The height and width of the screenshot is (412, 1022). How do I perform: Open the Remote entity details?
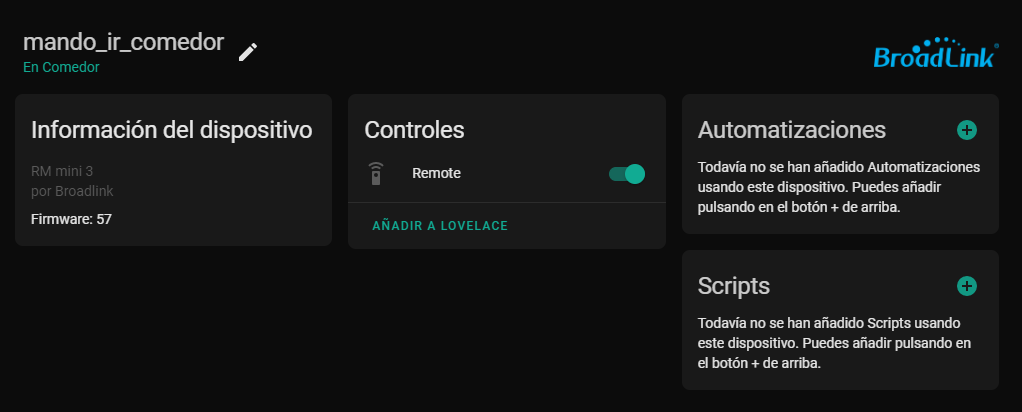point(436,173)
